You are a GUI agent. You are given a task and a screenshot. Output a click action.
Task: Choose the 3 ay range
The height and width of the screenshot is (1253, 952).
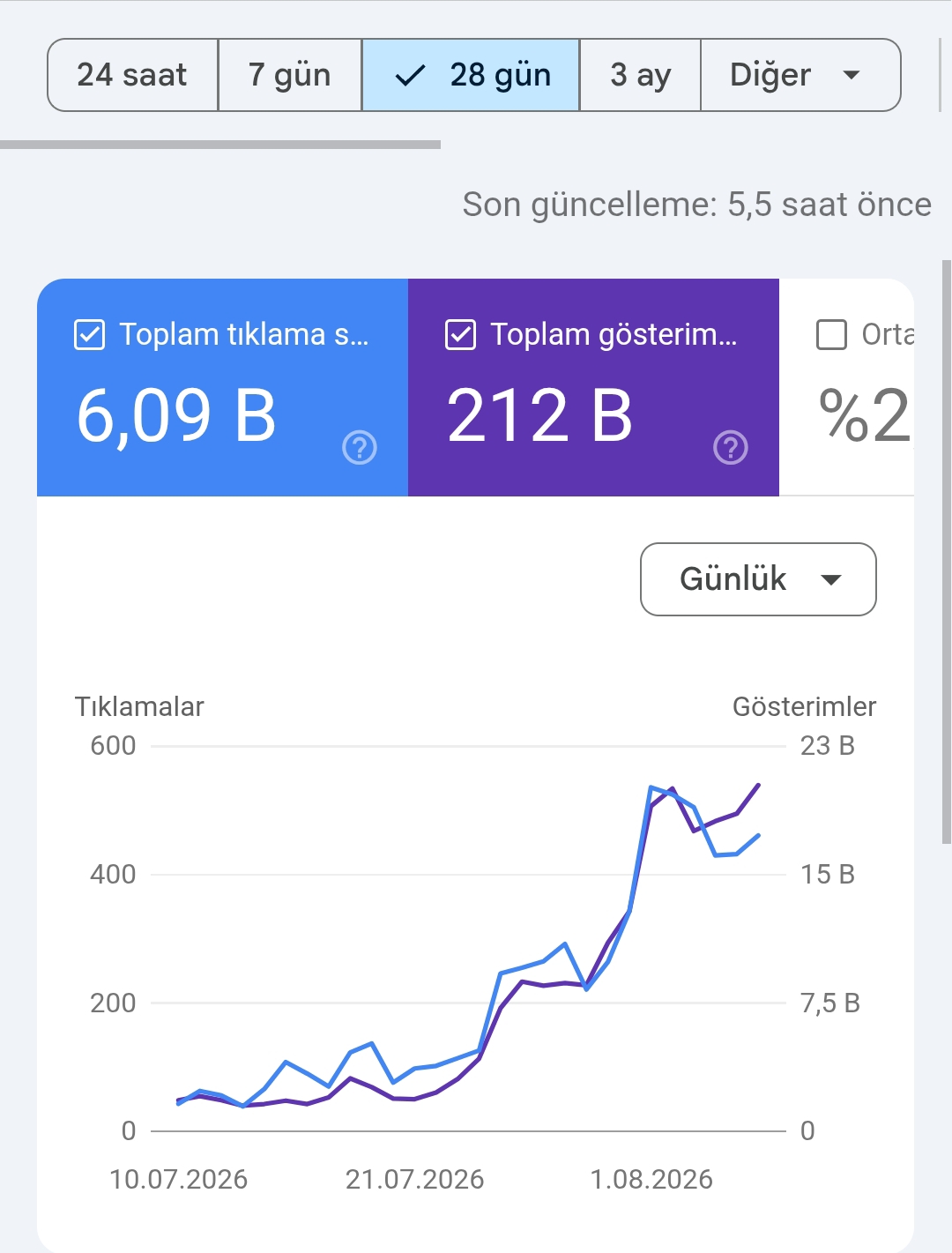(641, 75)
